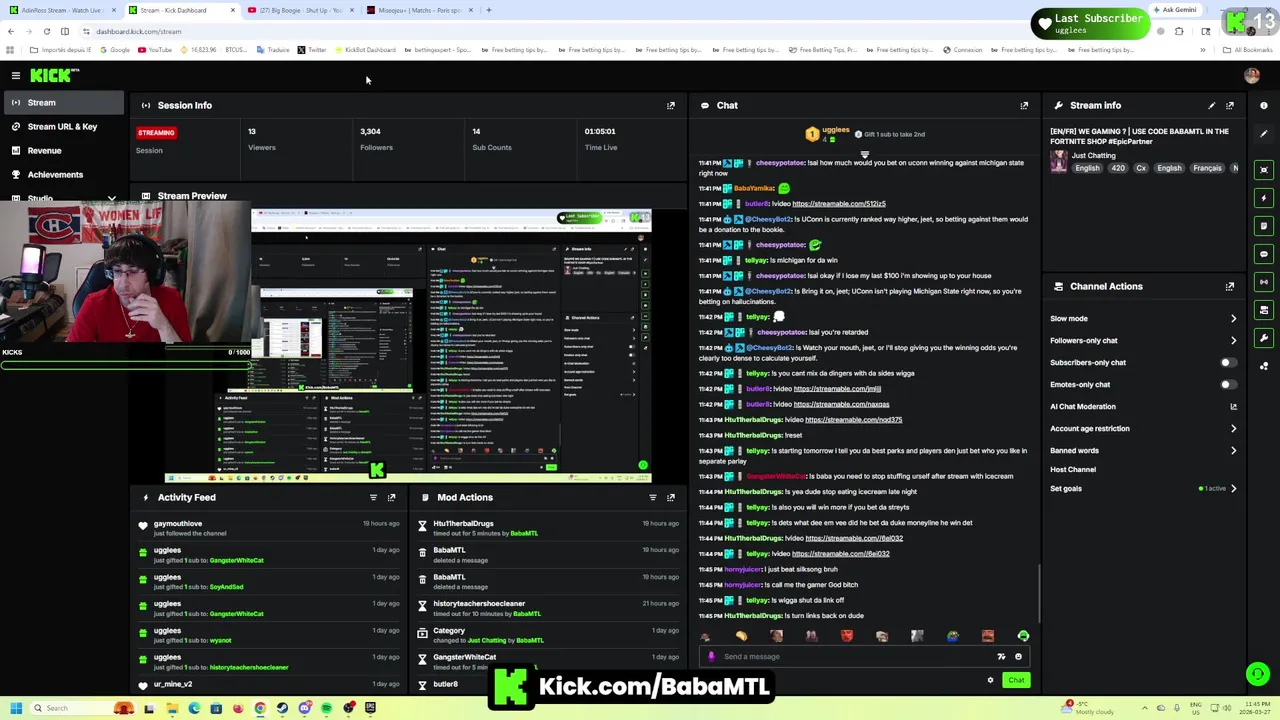Click the green headset emote at end of emote bar

[1023, 636]
